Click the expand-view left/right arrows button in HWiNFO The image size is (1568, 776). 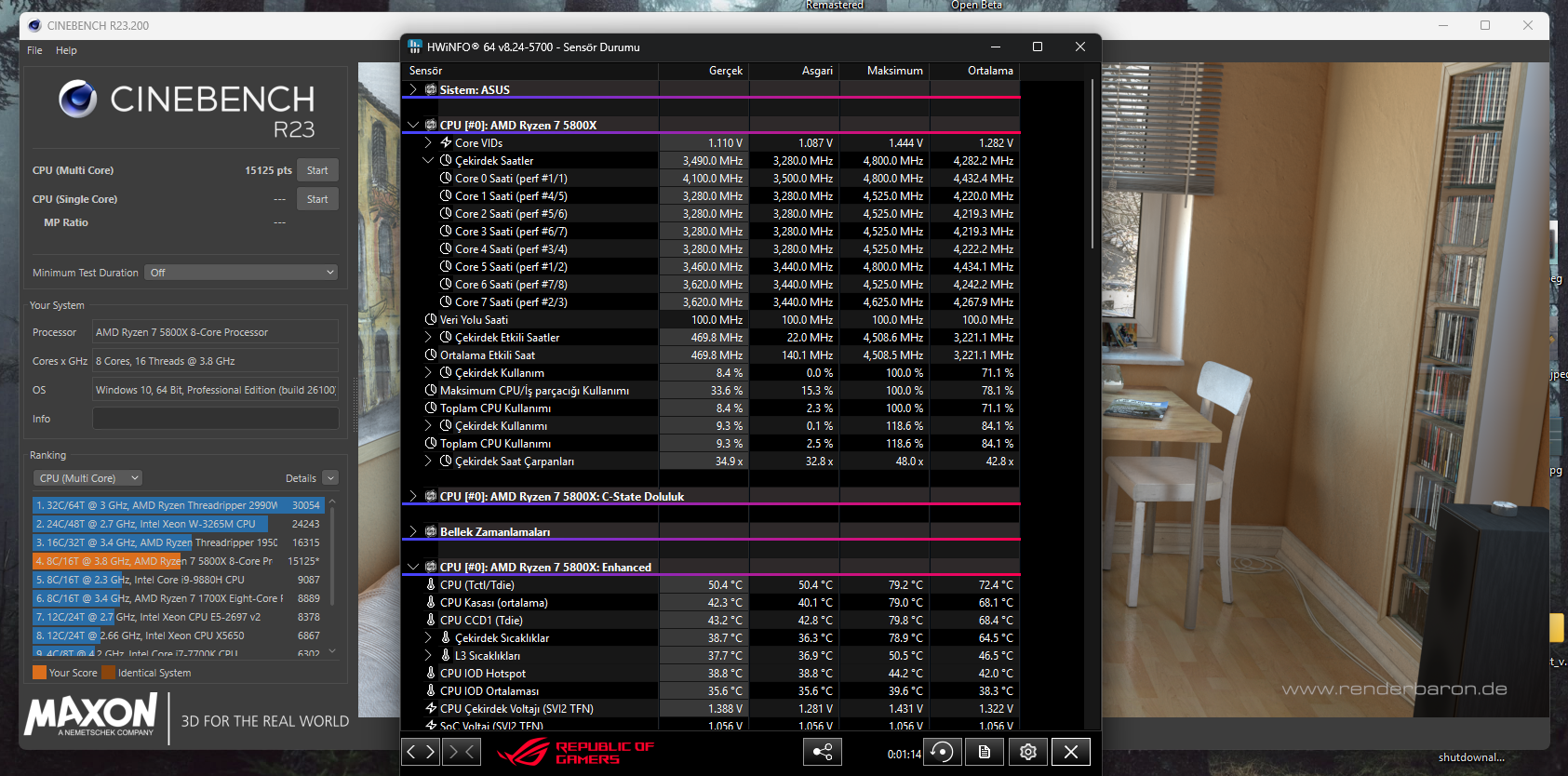click(420, 752)
